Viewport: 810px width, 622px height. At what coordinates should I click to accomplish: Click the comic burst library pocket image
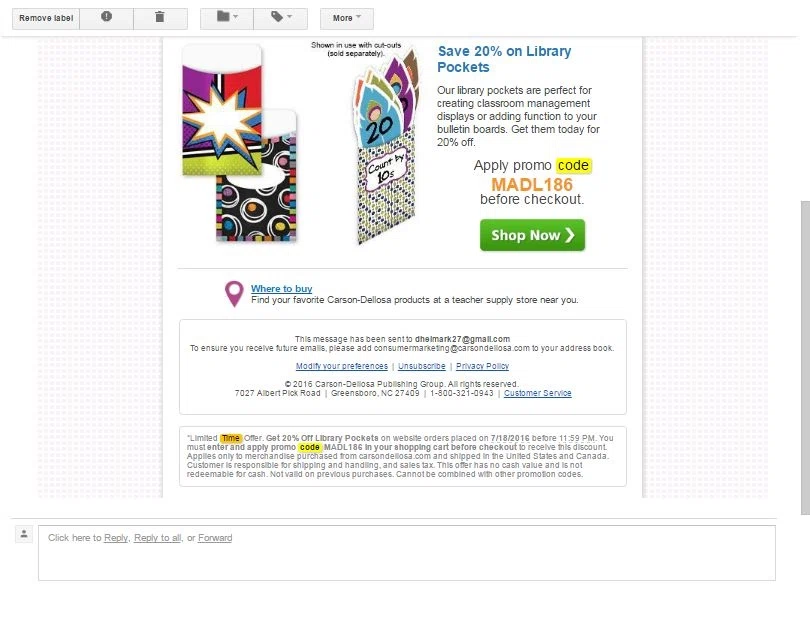click(222, 110)
